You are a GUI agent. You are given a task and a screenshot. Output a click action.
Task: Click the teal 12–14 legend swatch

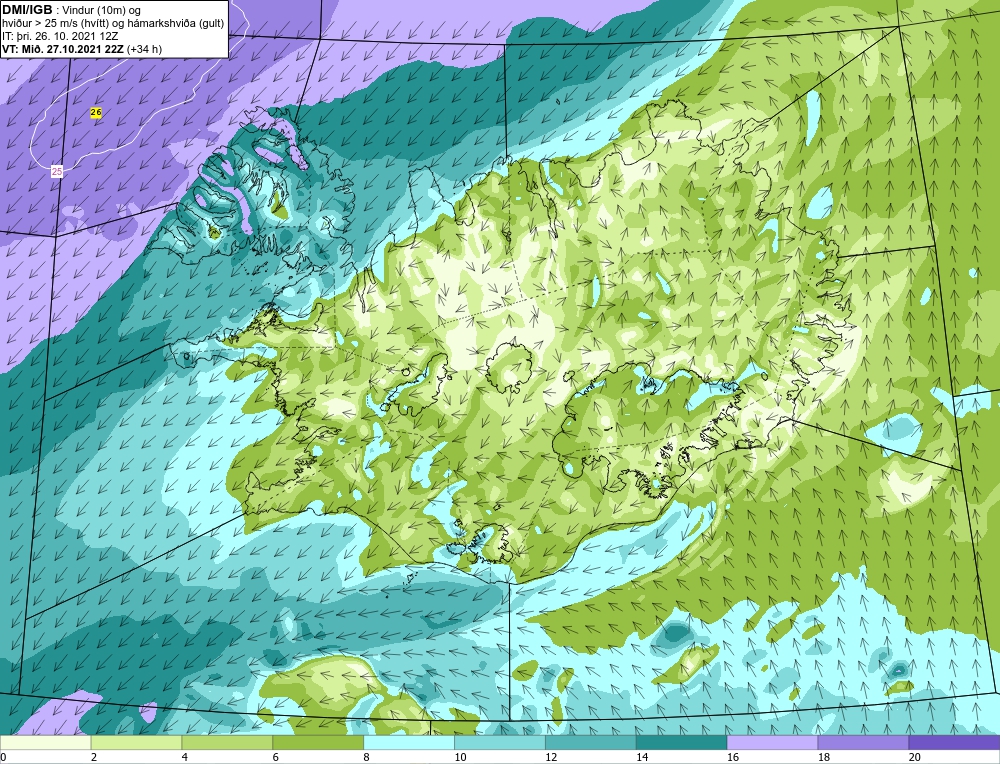[x=591, y=743]
